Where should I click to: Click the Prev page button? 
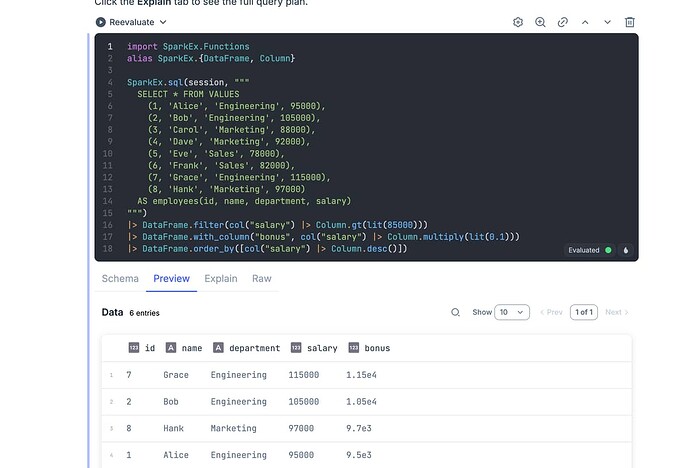[x=552, y=312]
